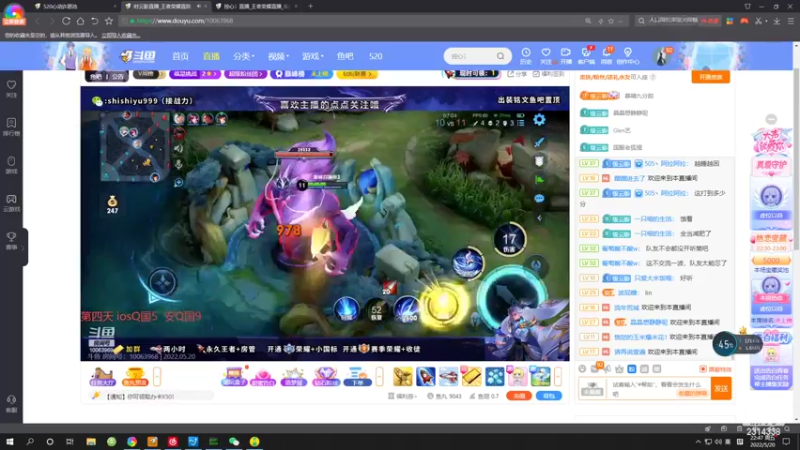Viewport: 800px width, 450px height.
Task: Toggle the highlighted blue chat toolbar button
Action: click(x=632, y=369)
